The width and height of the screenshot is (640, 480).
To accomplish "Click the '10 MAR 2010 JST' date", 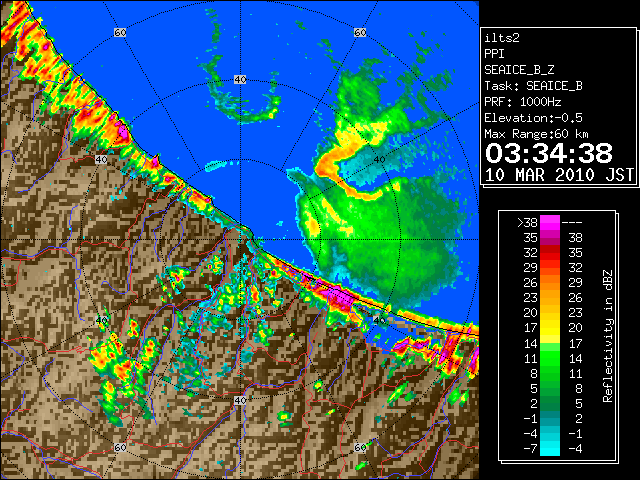I will point(559,175).
